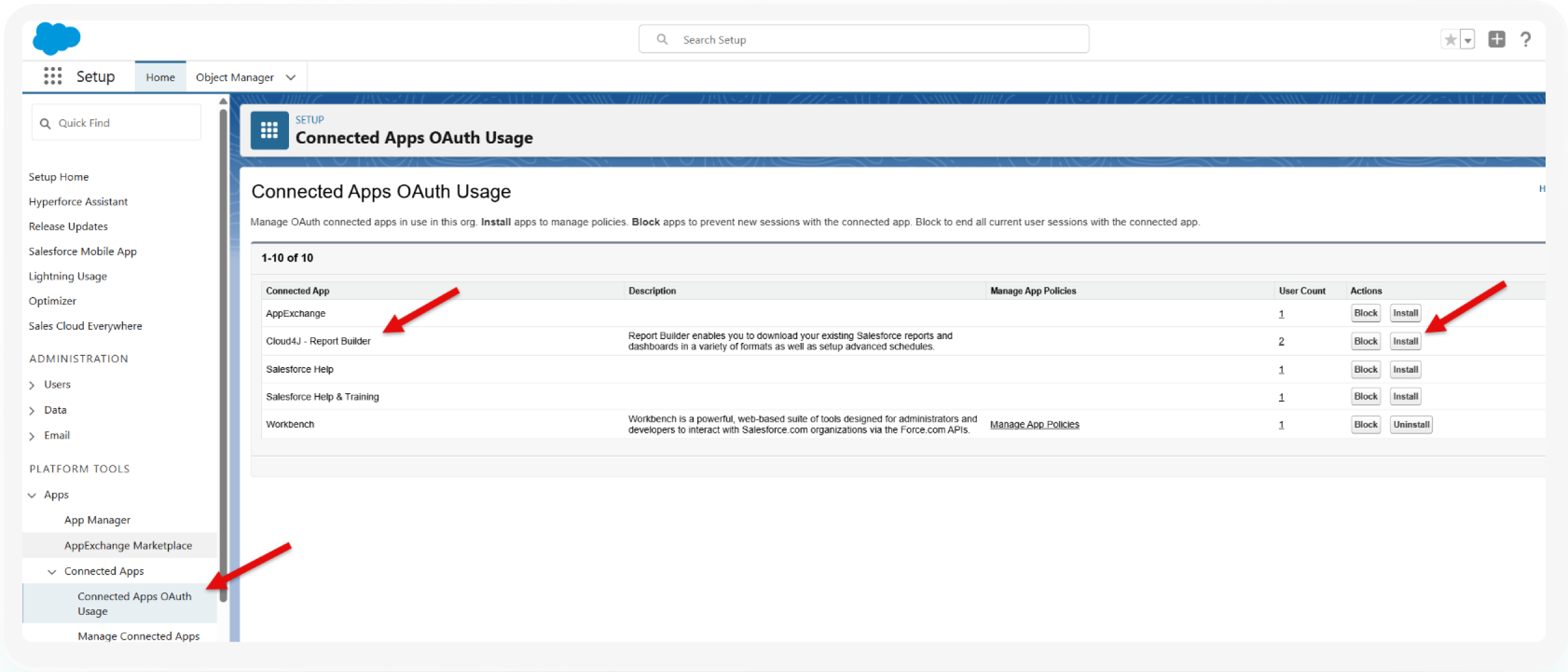The height and width of the screenshot is (672, 1568).
Task: Open Setup Home in sidebar
Action: pyautogui.click(x=58, y=177)
